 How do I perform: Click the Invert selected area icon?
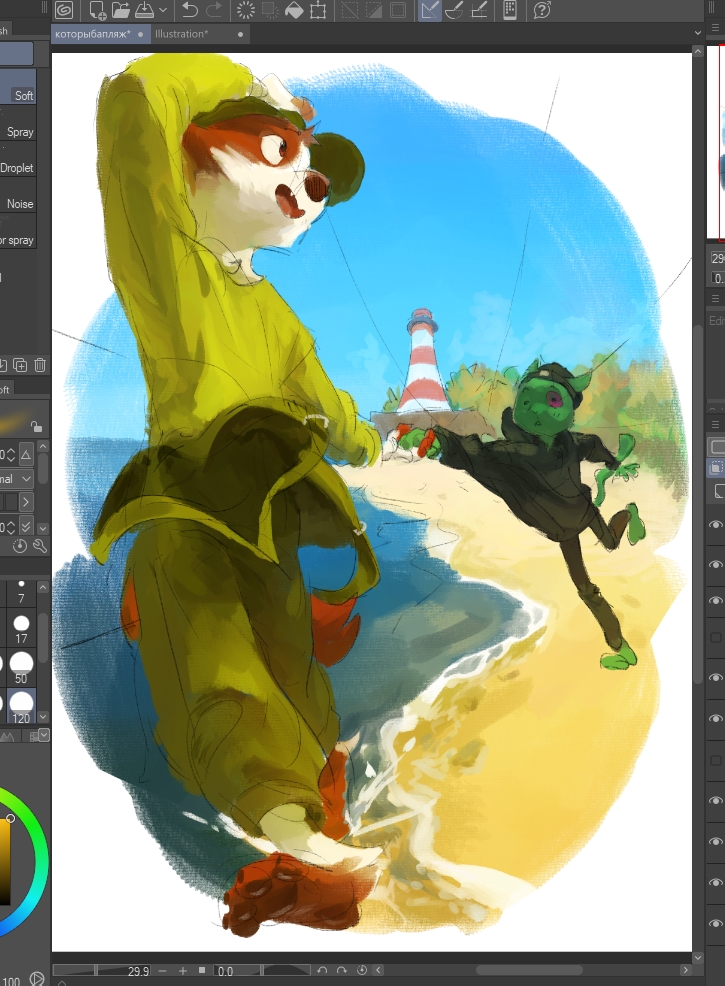pos(374,10)
